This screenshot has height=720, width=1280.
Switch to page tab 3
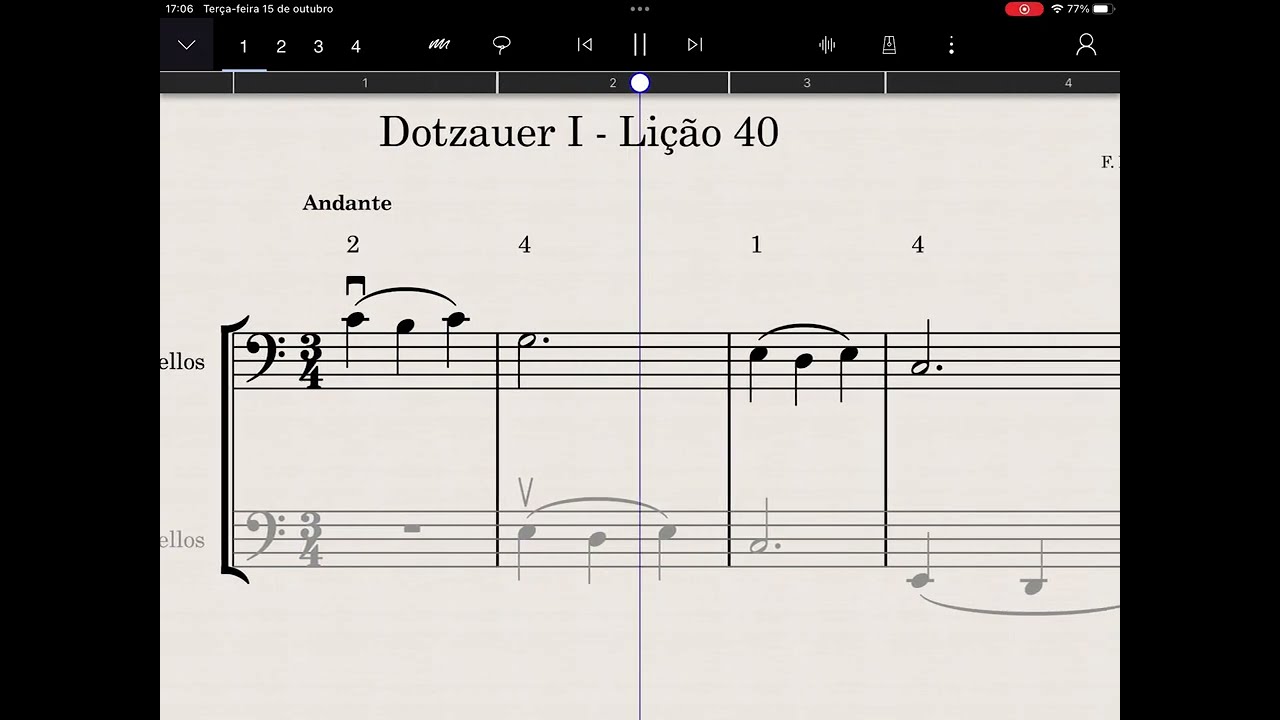click(x=318, y=46)
